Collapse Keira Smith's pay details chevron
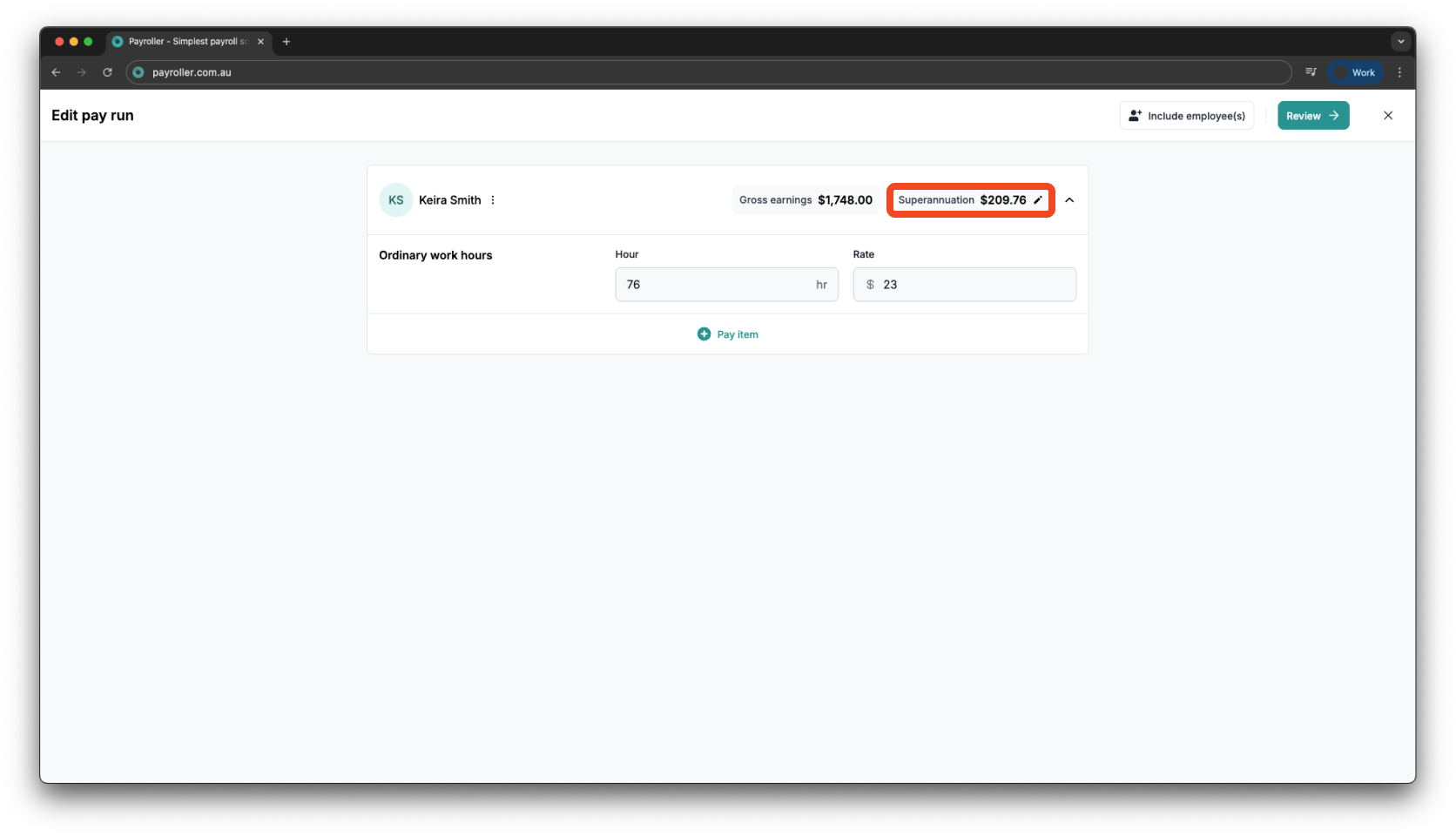This screenshot has height=836, width=1456. tap(1069, 200)
